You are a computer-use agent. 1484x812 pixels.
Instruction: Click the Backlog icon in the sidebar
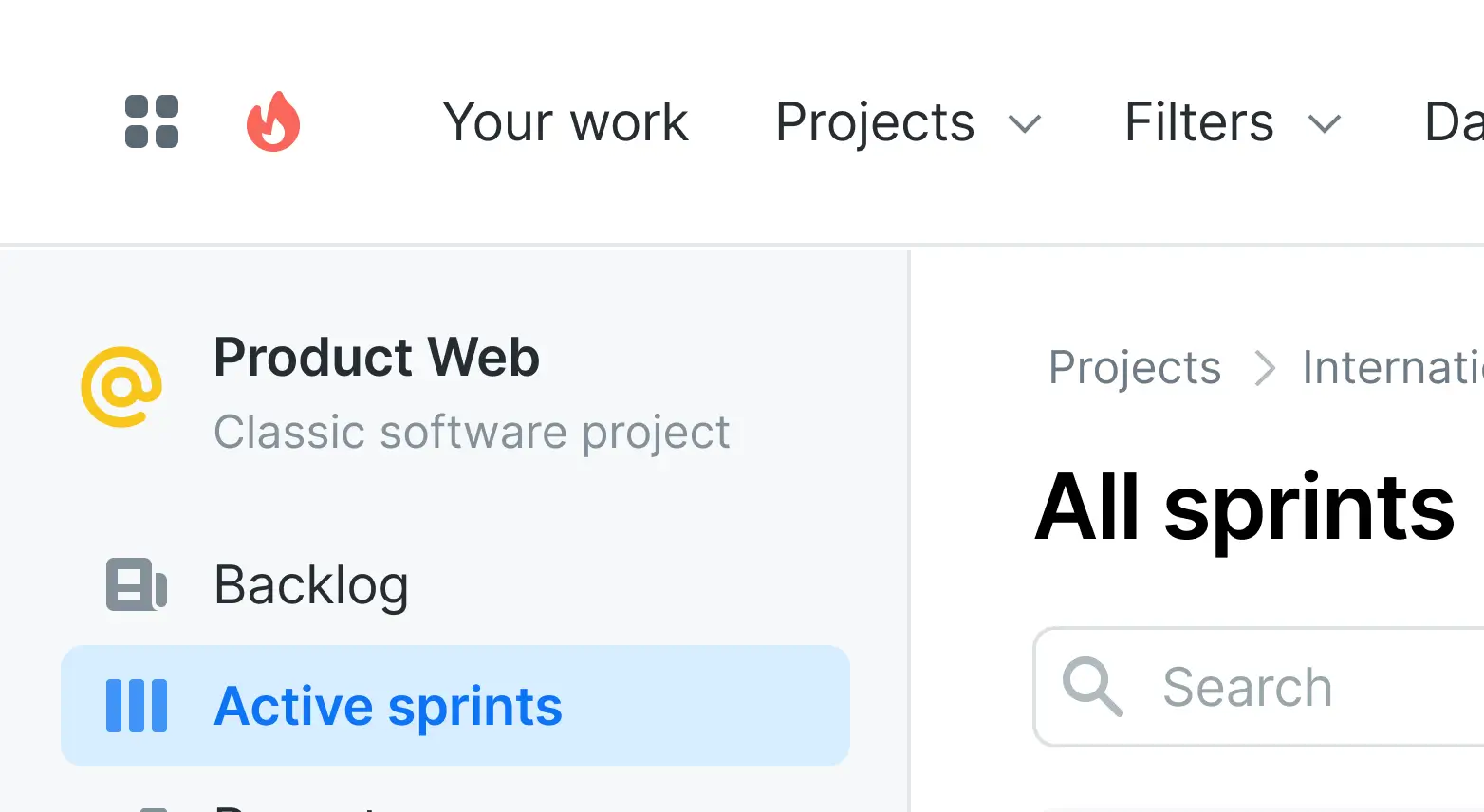[137, 584]
